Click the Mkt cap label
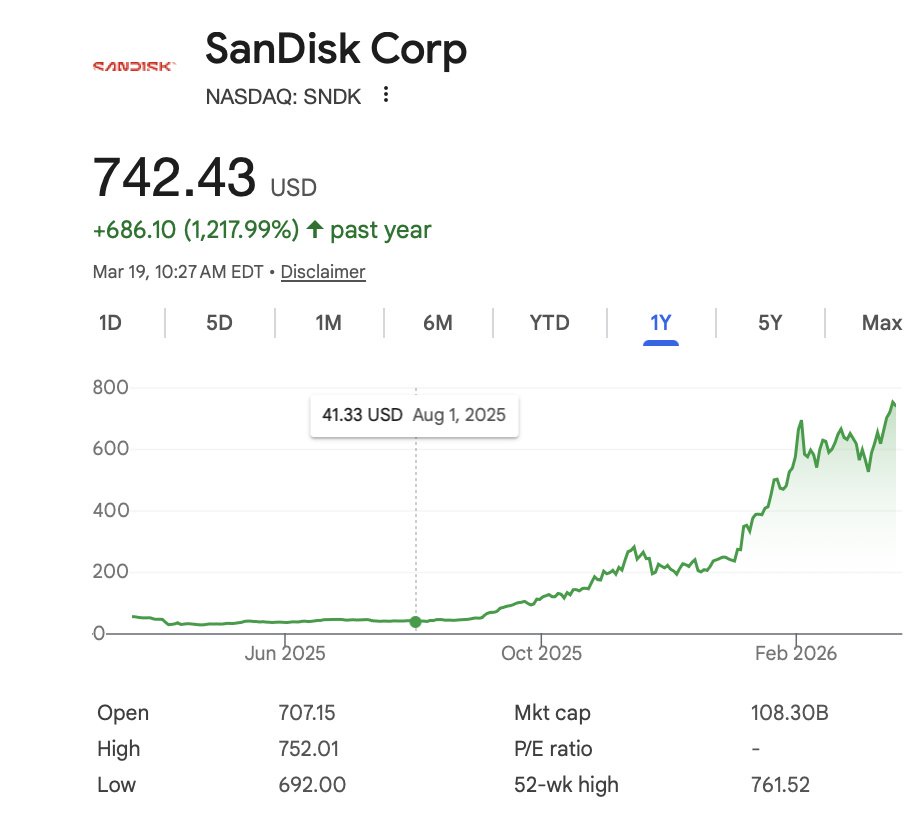The height and width of the screenshot is (824, 924). coord(551,713)
